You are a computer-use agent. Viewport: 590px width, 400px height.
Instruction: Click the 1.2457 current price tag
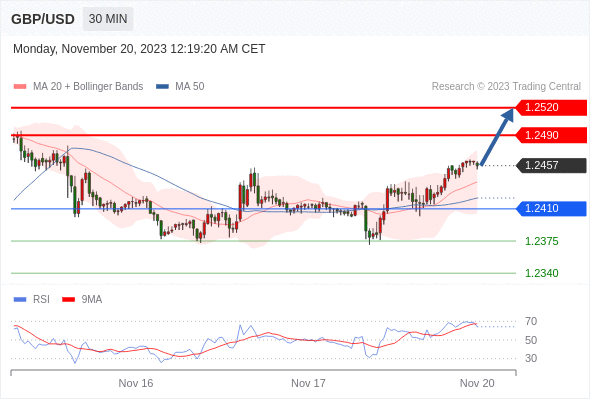pyautogui.click(x=551, y=165)
